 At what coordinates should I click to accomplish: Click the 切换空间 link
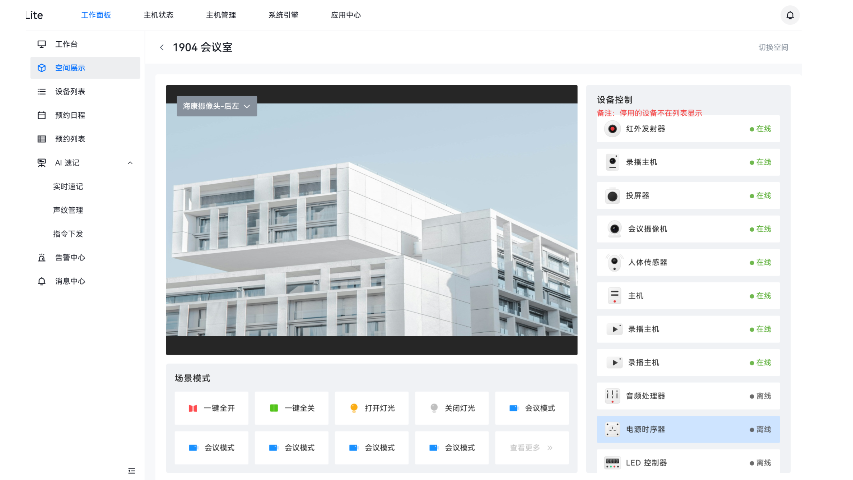point(774,47)
